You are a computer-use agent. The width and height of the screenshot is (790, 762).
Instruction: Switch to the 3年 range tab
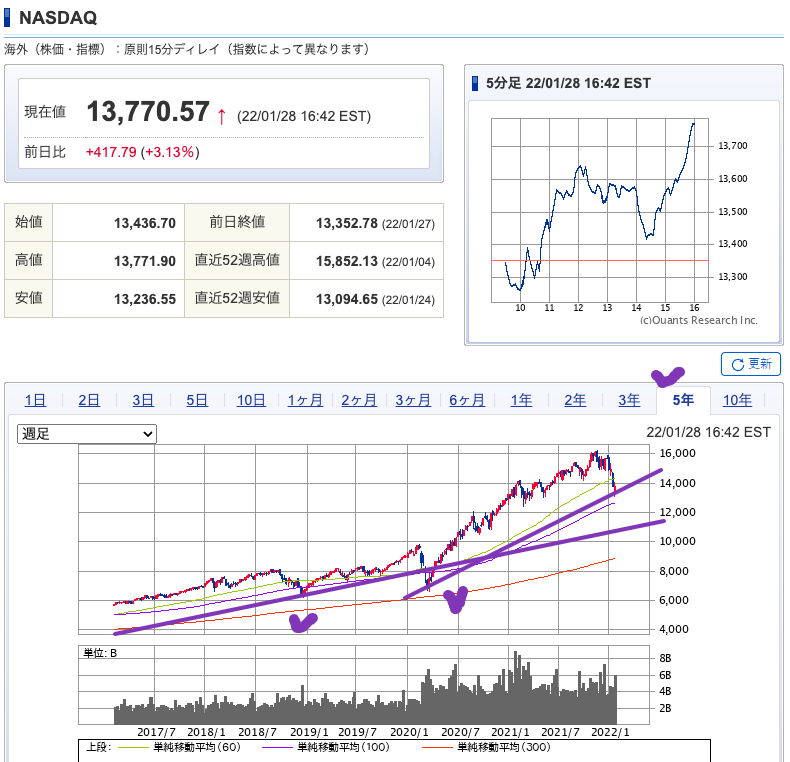tap(629, 400)
